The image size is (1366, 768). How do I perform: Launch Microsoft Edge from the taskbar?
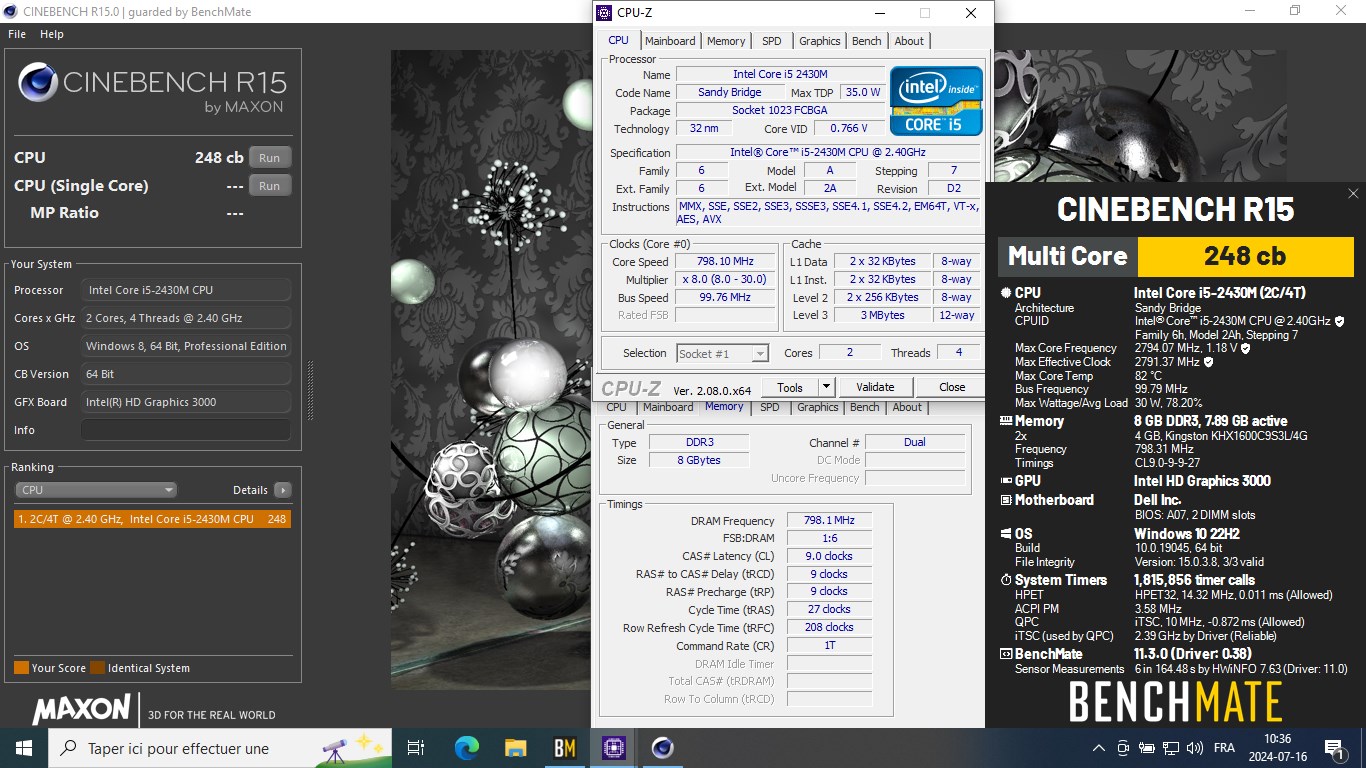[466, 747]
